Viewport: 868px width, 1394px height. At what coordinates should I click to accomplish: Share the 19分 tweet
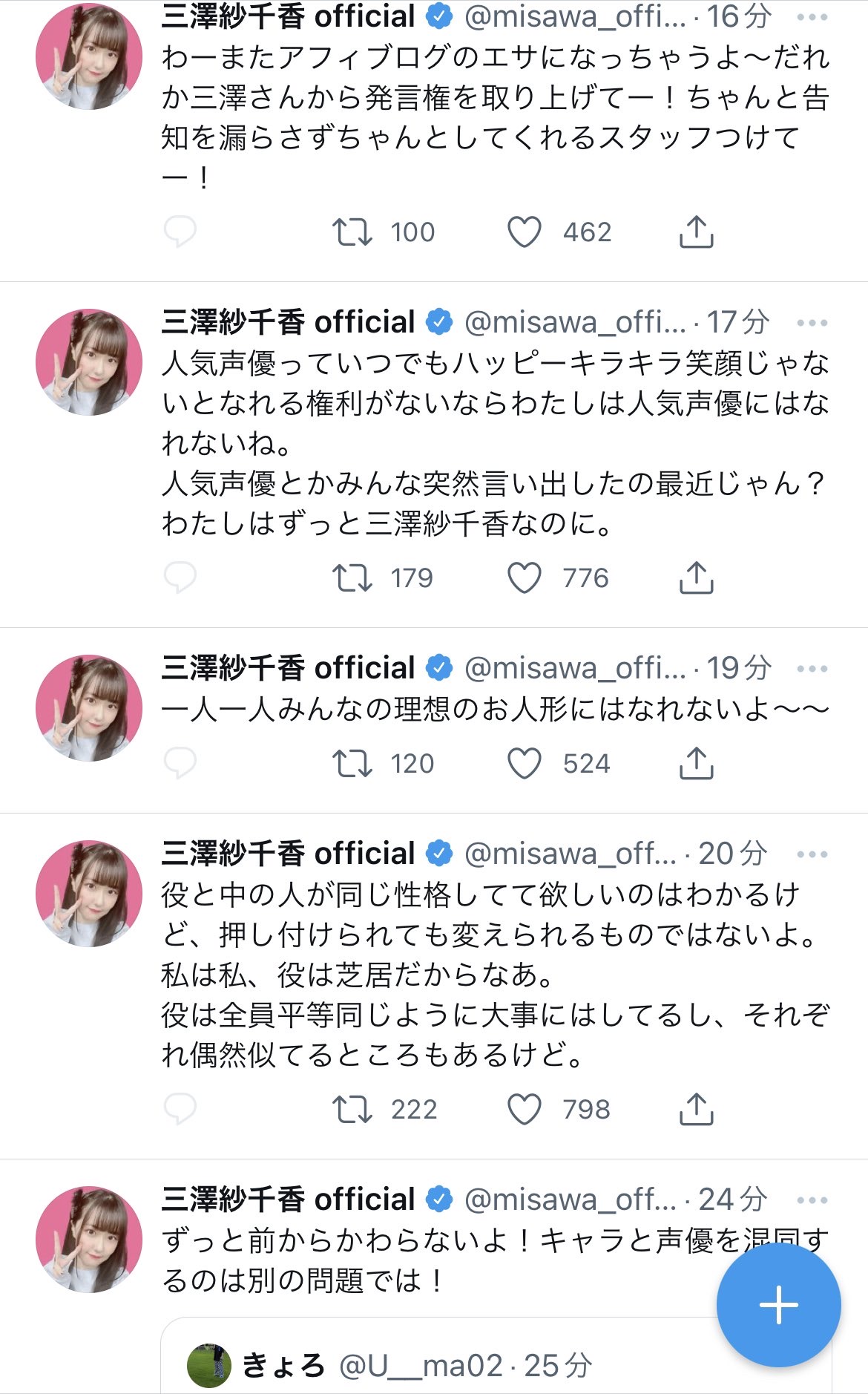coord(696,764)
